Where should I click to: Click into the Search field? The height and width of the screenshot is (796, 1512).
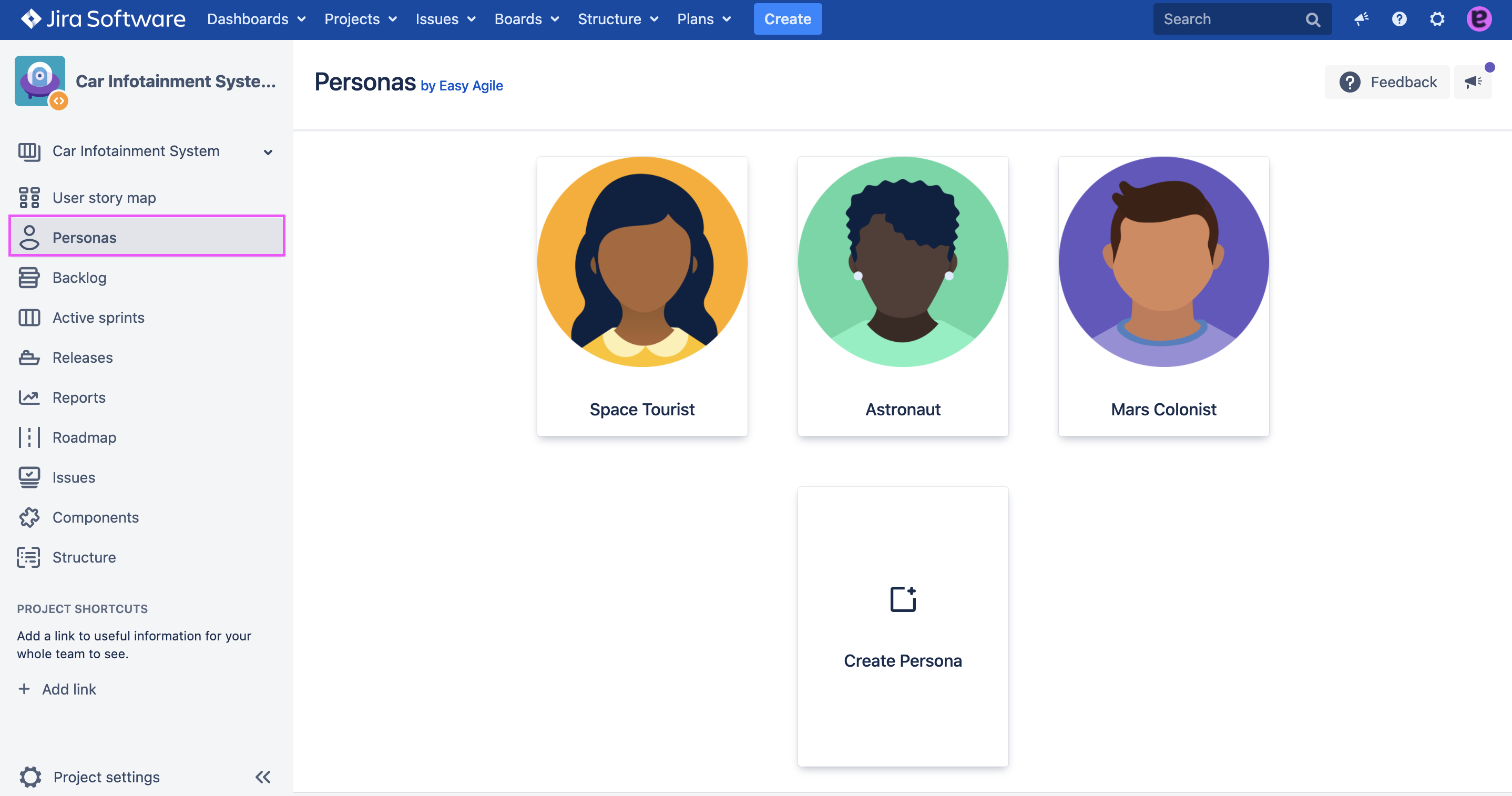click(1227, 19)
